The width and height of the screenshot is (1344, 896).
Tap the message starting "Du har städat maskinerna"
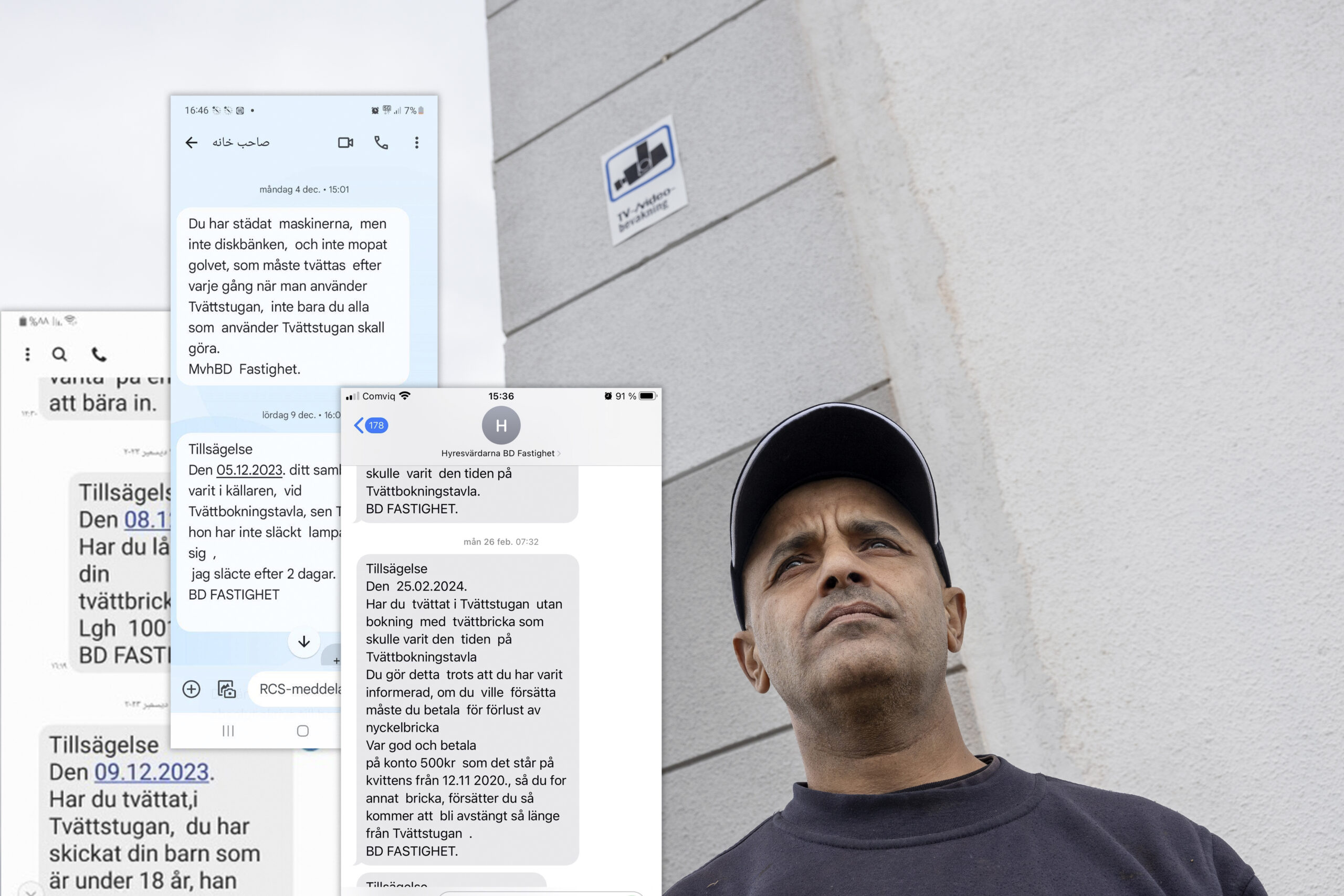[x=292, y=296]
